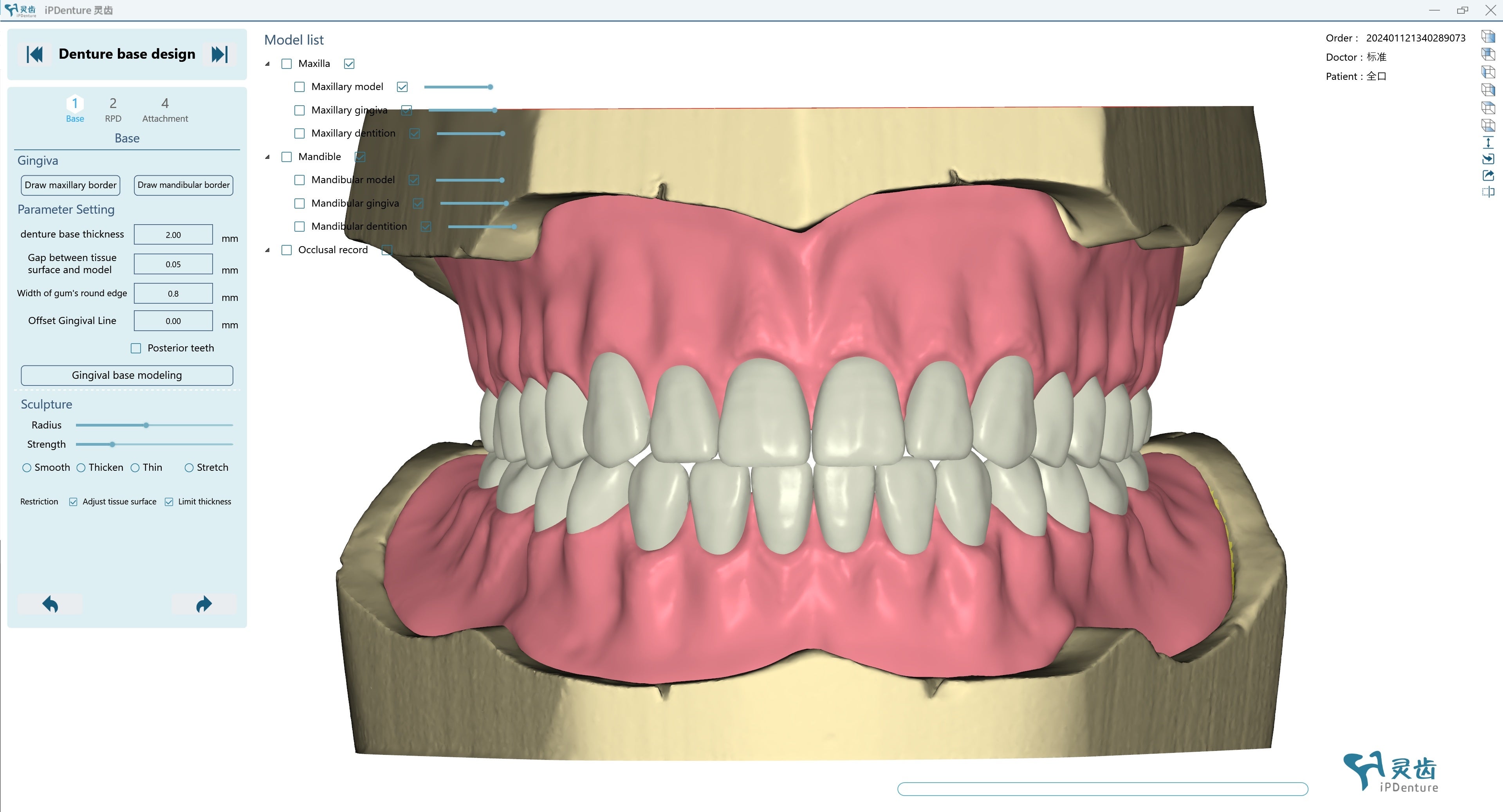Viewport: 1503px width, 812px height.
Task: Collapse the Mandible tree node
Action: (x=268, y=157)
